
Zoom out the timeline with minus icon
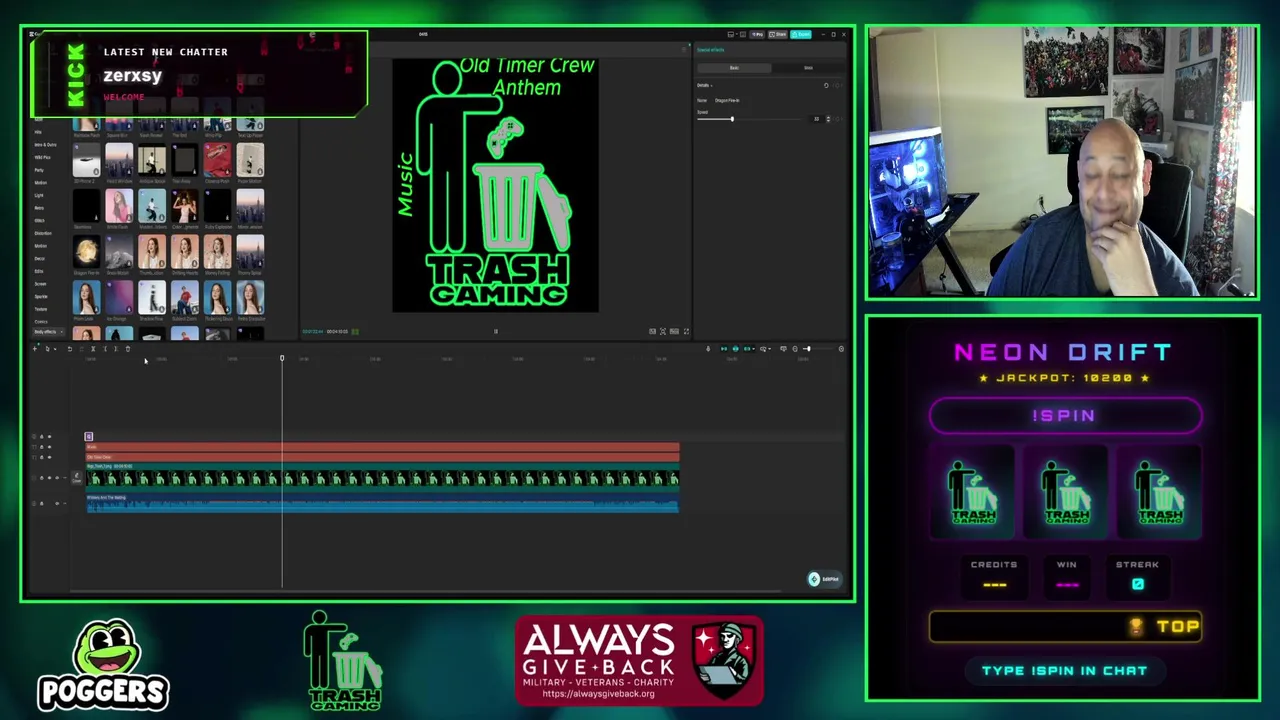tap(795, 349)
